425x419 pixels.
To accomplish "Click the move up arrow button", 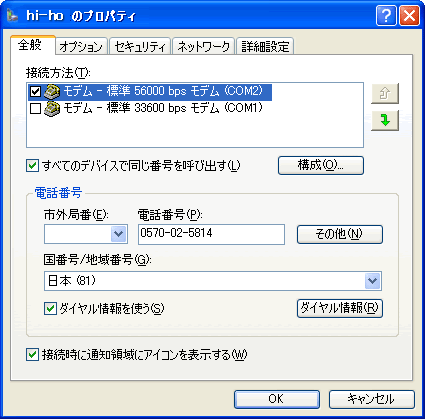I will pyautogui.click(x=385, y=93).
